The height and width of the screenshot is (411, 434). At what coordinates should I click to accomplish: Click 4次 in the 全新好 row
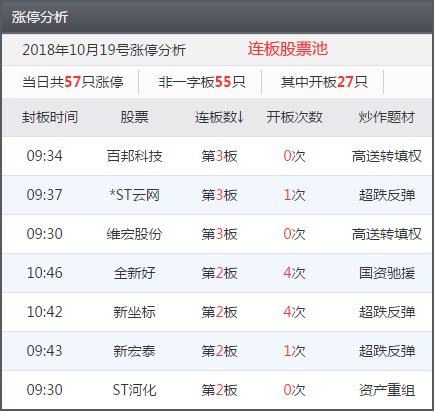[x=294, y=273]
